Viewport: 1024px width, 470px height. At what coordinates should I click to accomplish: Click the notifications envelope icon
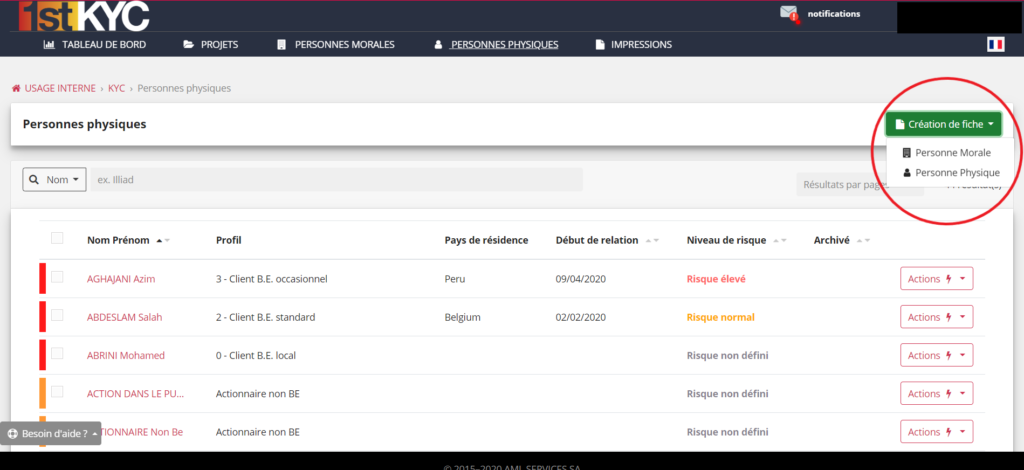click(790, 14)
